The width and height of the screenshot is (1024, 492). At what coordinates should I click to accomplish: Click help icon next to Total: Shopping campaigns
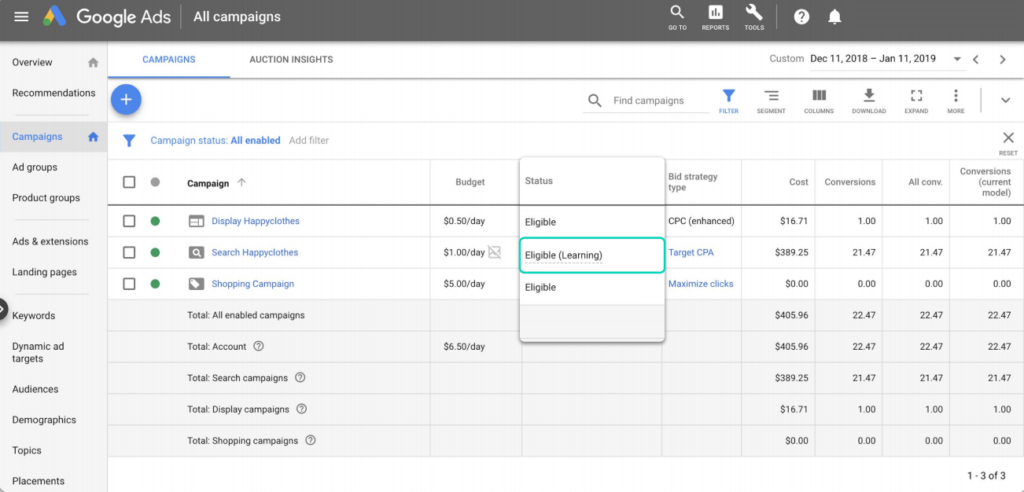click(x=310, y=440)
